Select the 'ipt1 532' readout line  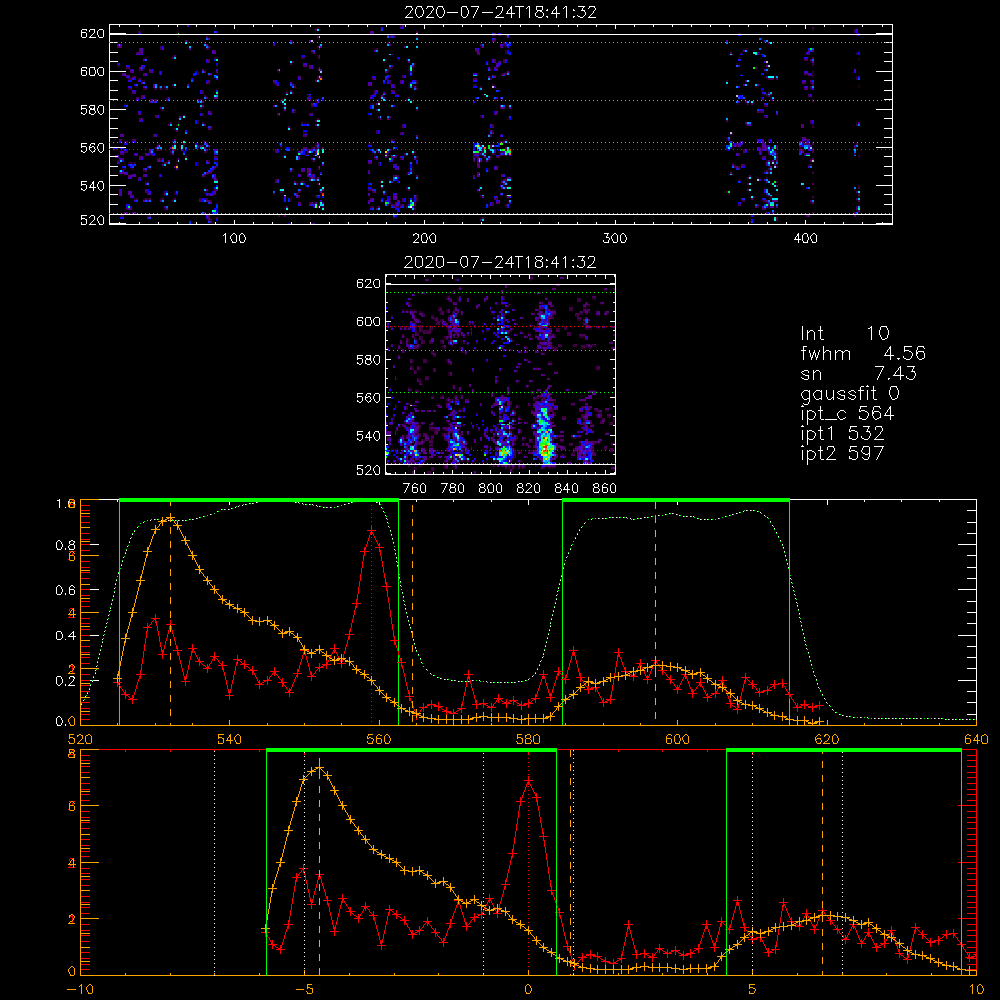click(x=842, y=434)
